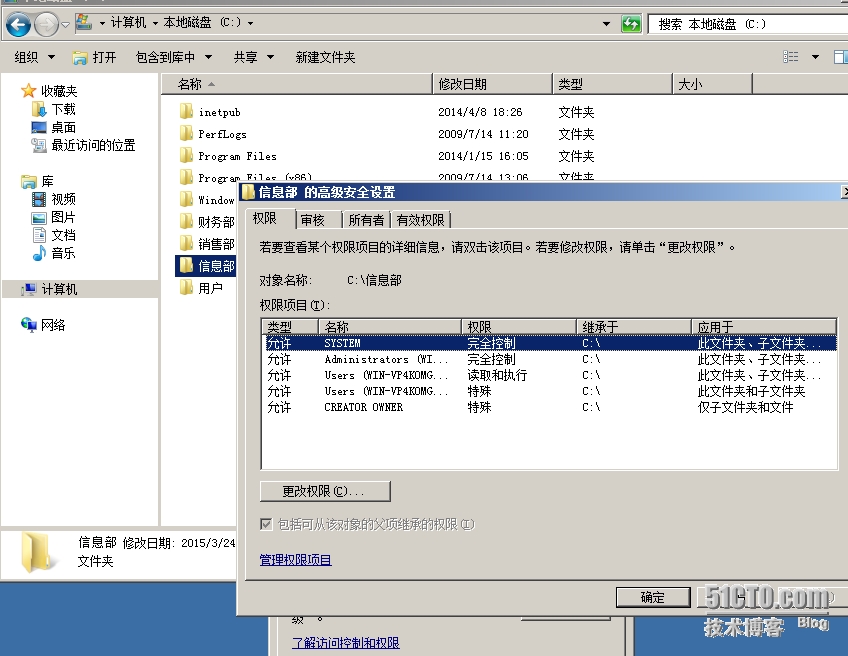Close the 高级安全设置 dialog
The height and width of the screenshot is (656, 848).
[845, 192]
